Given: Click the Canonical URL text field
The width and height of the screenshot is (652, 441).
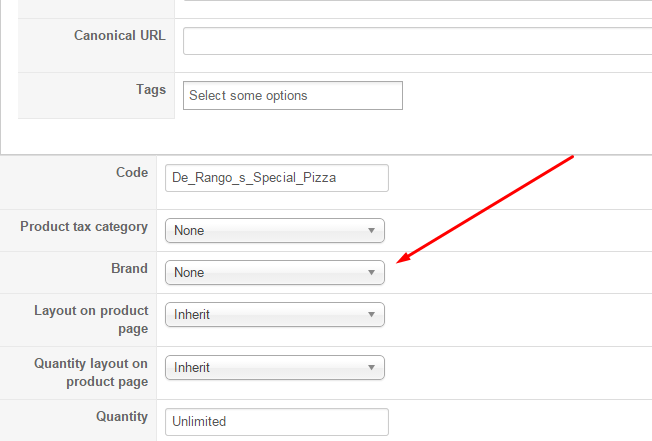Looking at the screenshot, I should point(417,41).
